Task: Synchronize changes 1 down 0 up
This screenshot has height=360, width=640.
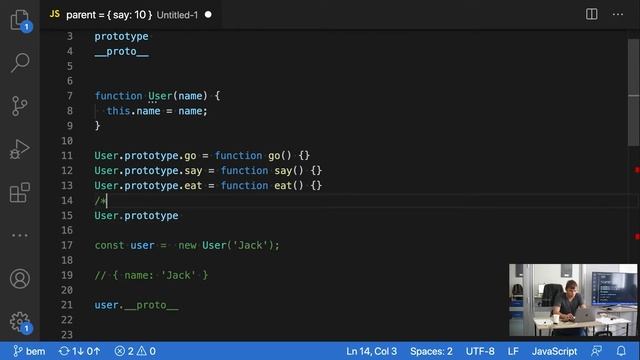Action: coord(80,351)
